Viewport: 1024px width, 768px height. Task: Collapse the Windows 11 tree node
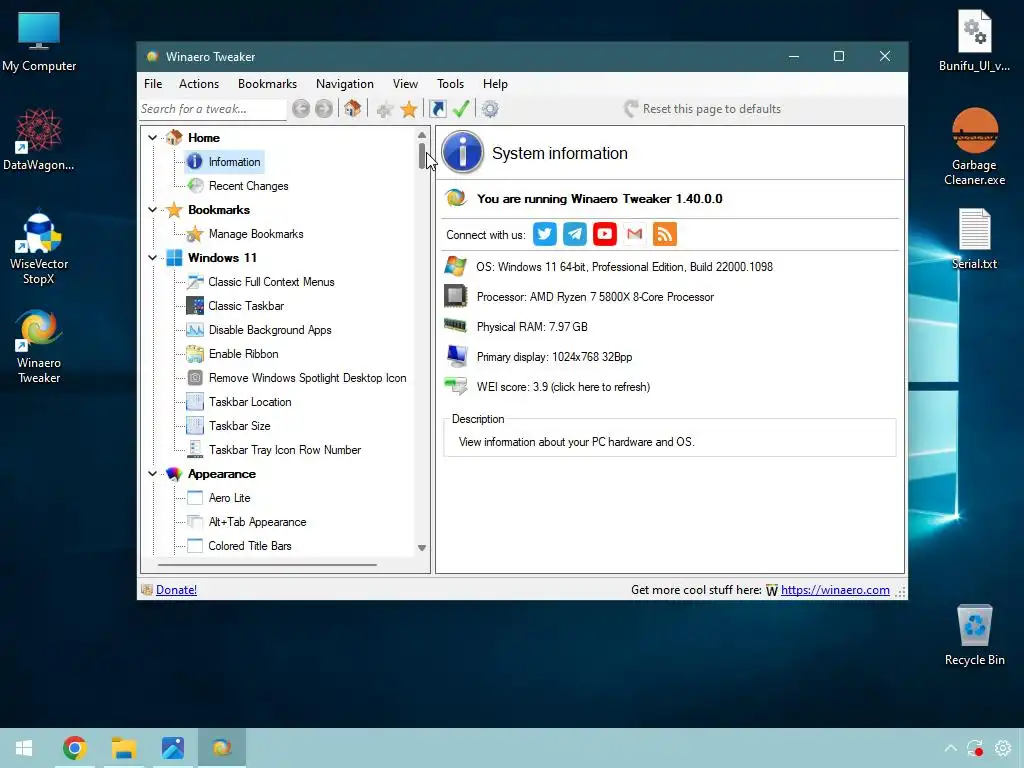tap(152, 258)
